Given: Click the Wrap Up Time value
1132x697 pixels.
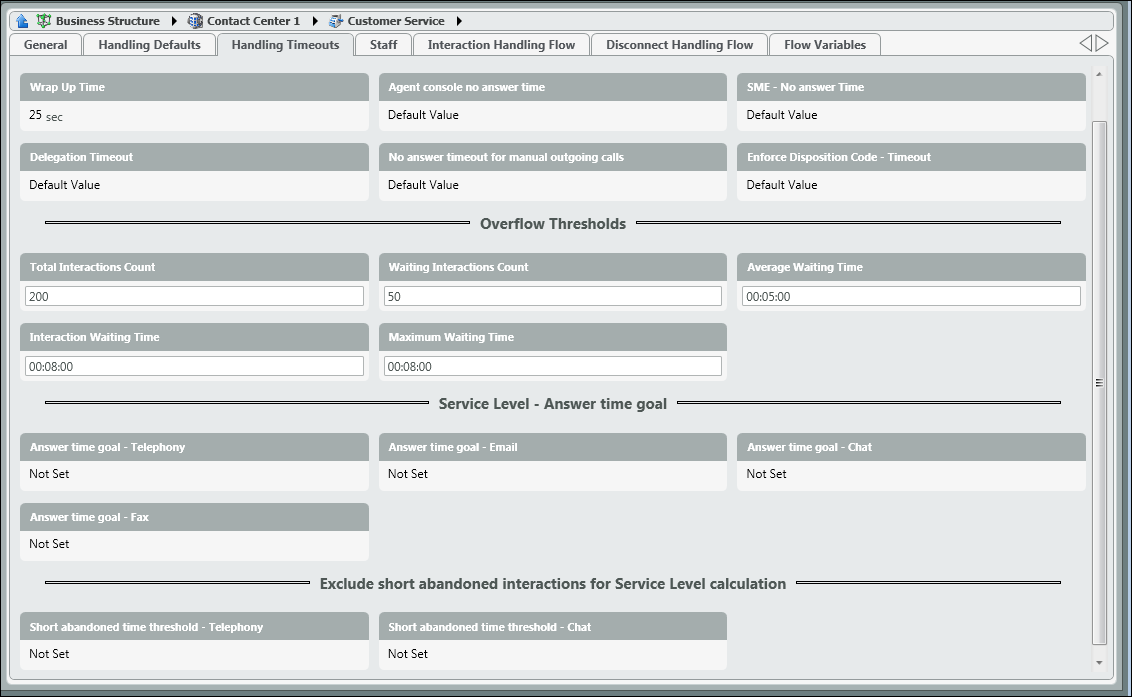Looking at the screenshot, I should point(45,116).
